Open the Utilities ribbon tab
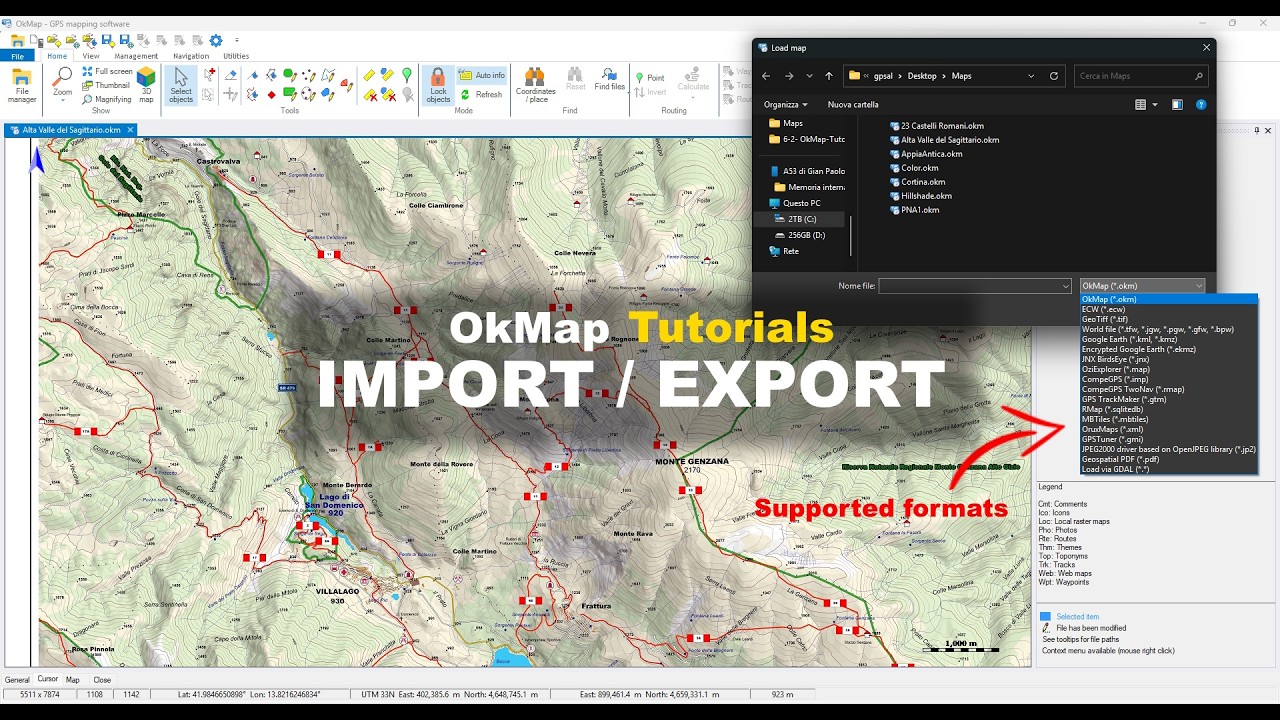1280x720 pixels. pyautogui.click(x=236, y=56)
